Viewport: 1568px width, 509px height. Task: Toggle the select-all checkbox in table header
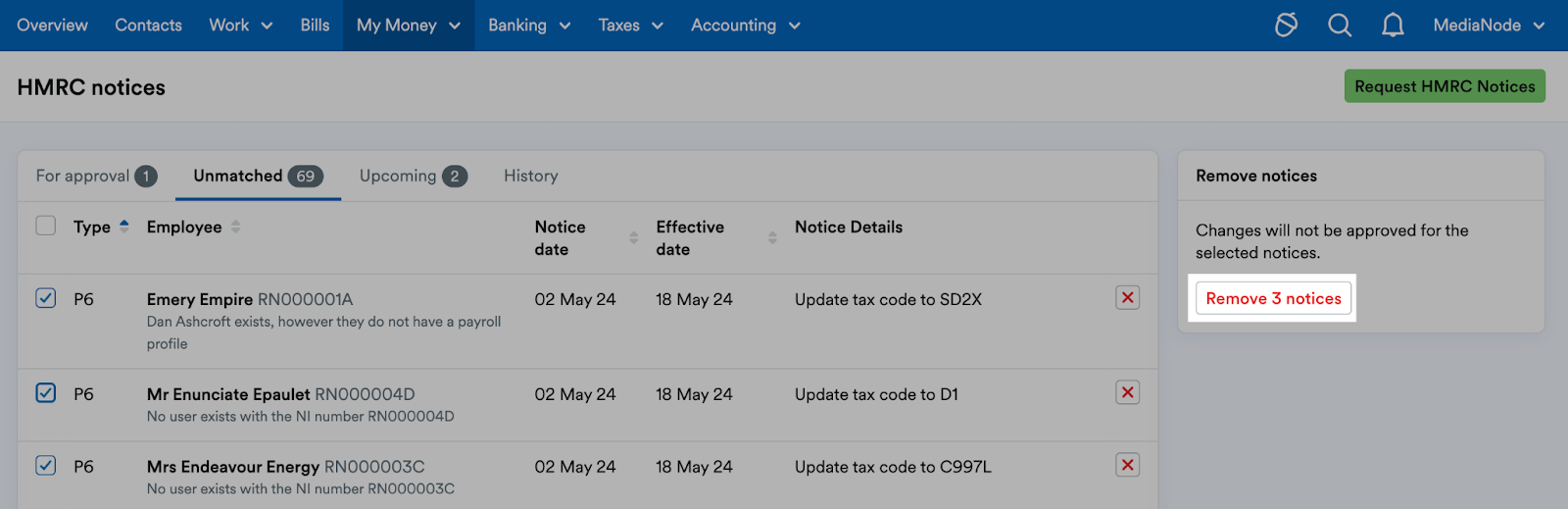point(46,226)
